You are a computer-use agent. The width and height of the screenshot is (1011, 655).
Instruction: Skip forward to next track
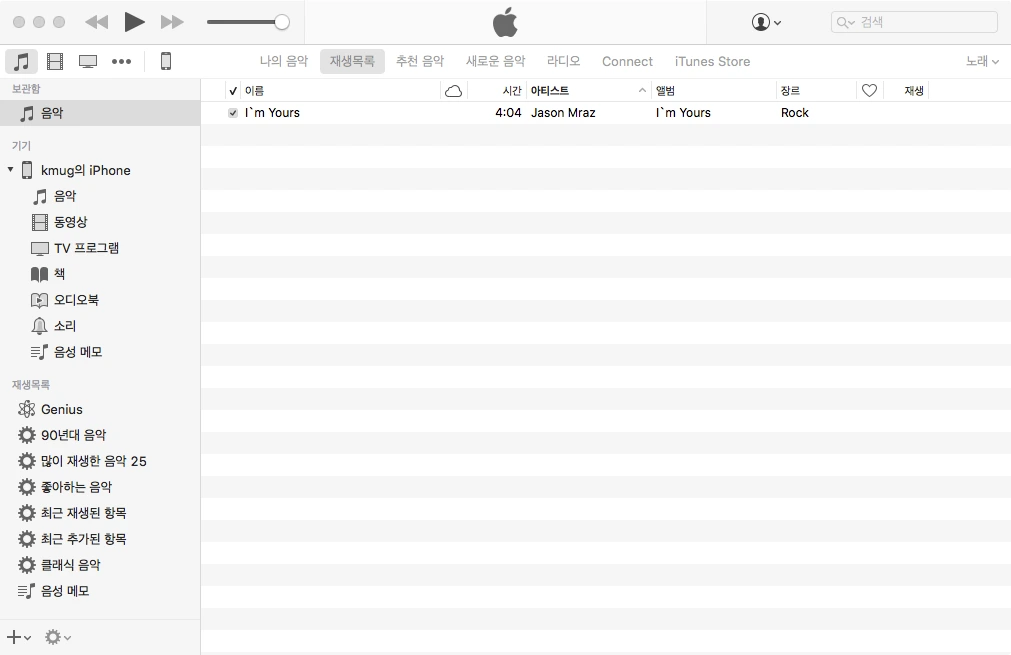tap(172, 22)
